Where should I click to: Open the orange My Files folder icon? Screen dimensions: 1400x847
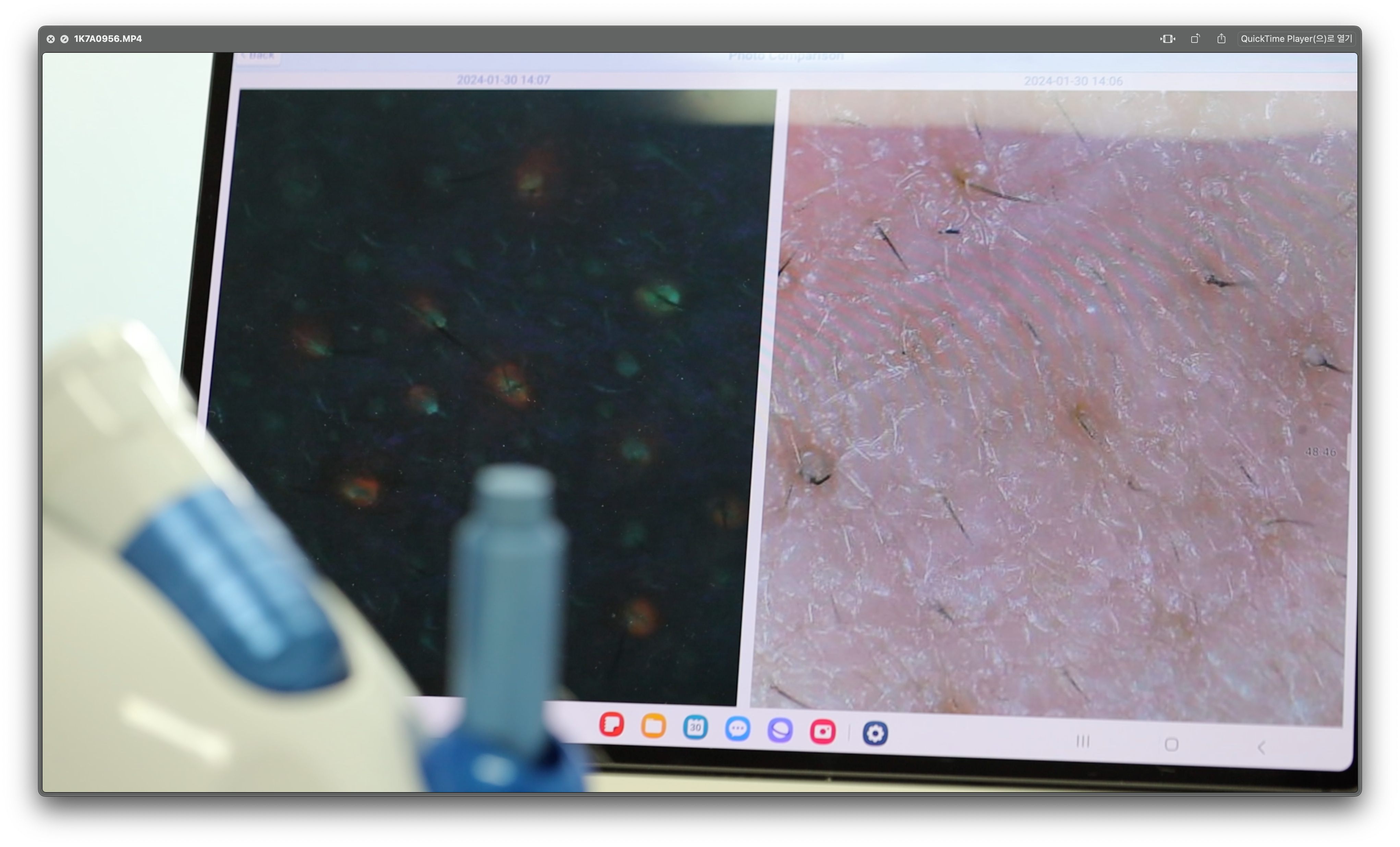point(653,726)
